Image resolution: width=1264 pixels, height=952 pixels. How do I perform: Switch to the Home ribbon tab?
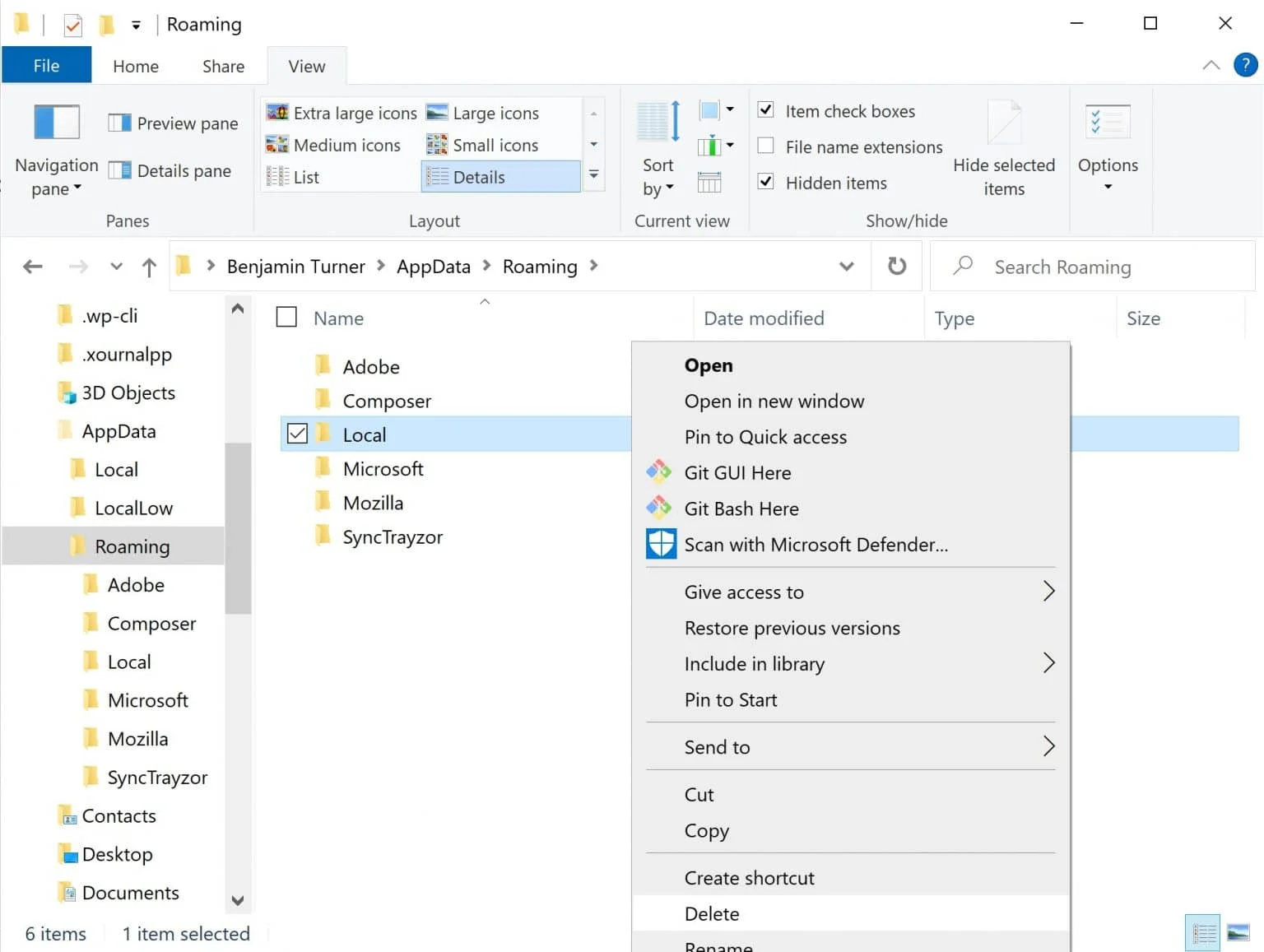135,66
